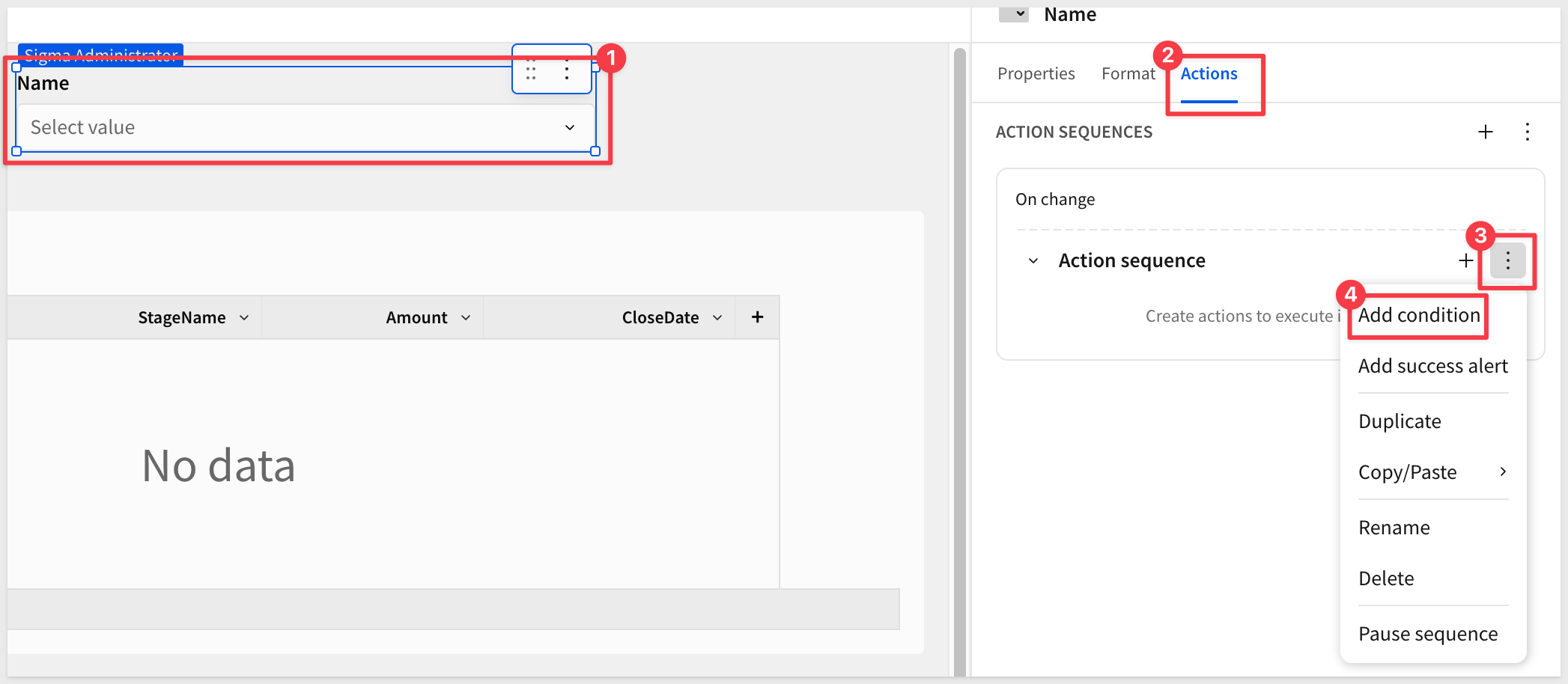
Task: Open the StageName column dropdown menu
Action: pos(244,318)
